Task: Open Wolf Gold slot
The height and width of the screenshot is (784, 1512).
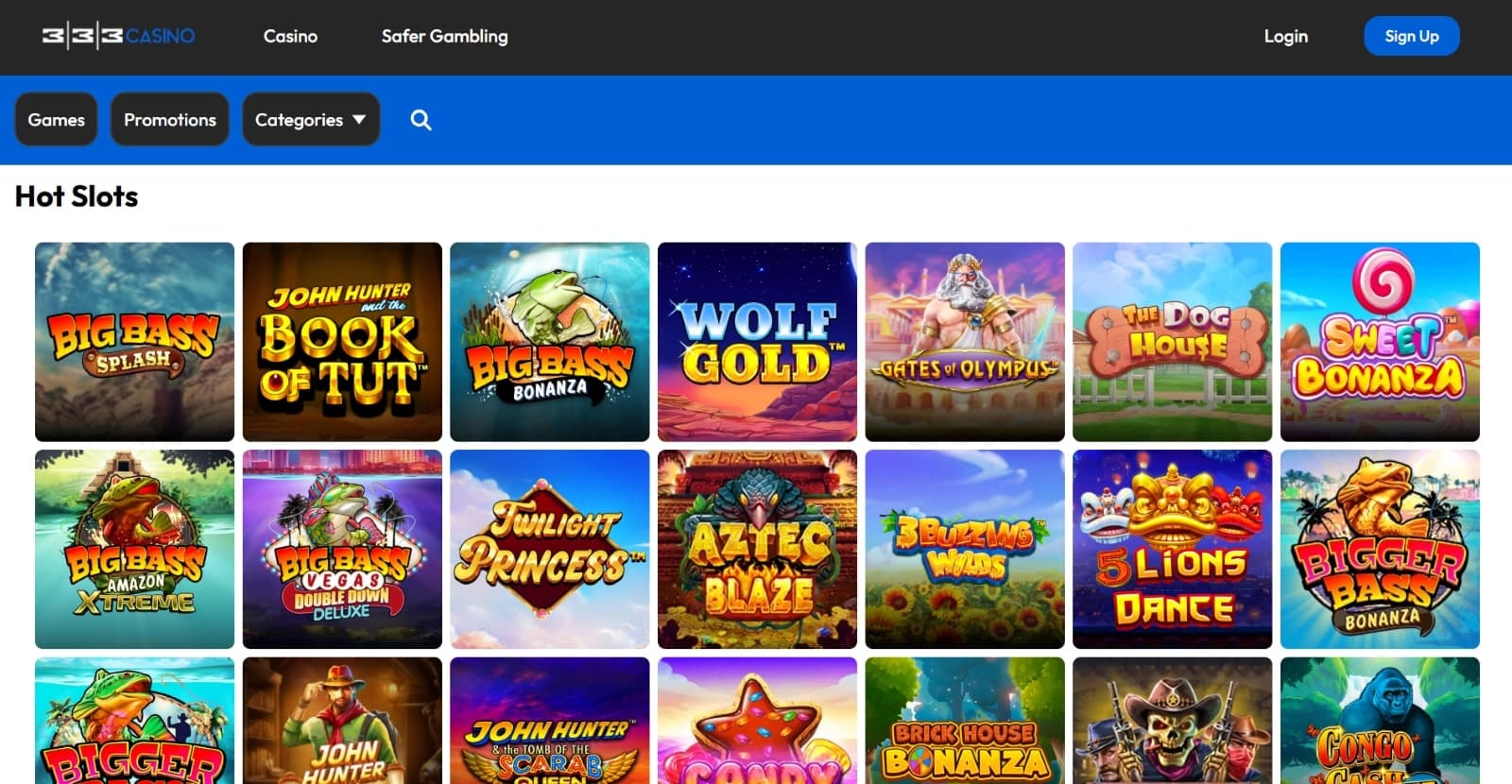Action: [x=757, y=342]
